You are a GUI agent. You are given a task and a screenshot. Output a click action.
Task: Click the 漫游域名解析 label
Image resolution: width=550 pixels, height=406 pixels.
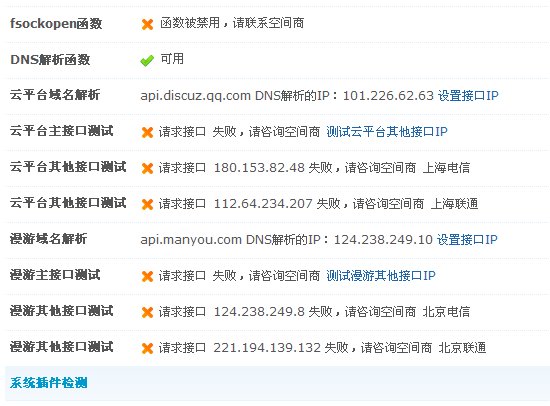click(48, 239)
